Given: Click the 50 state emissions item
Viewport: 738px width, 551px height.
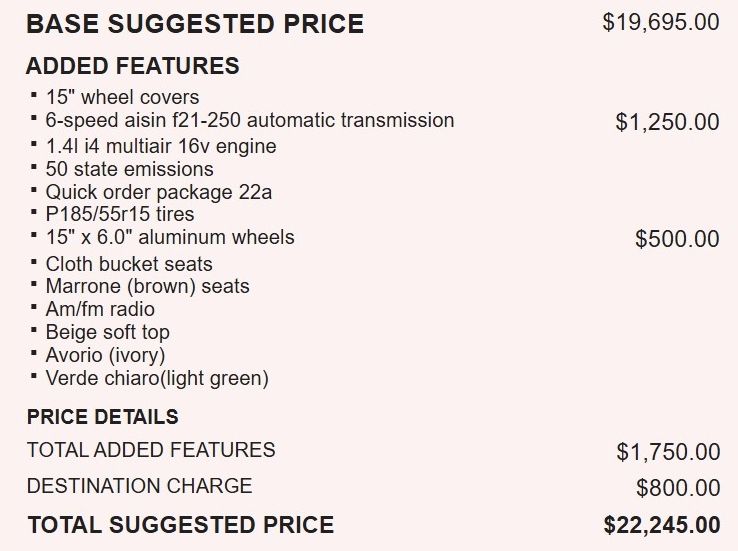Looking at the screenshot, I should point(129,169).
